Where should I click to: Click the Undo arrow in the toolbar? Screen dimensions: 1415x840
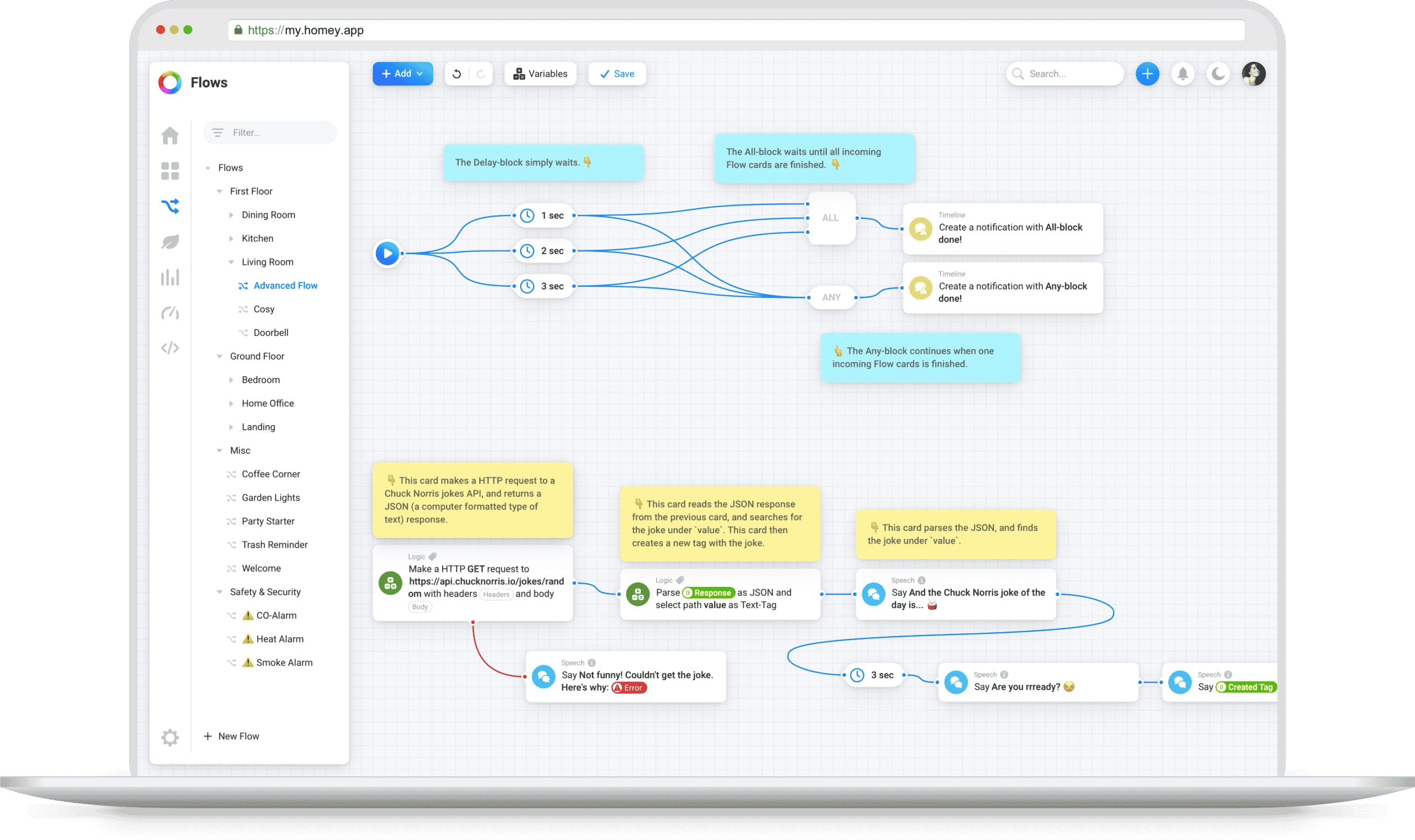click(457, 74)
